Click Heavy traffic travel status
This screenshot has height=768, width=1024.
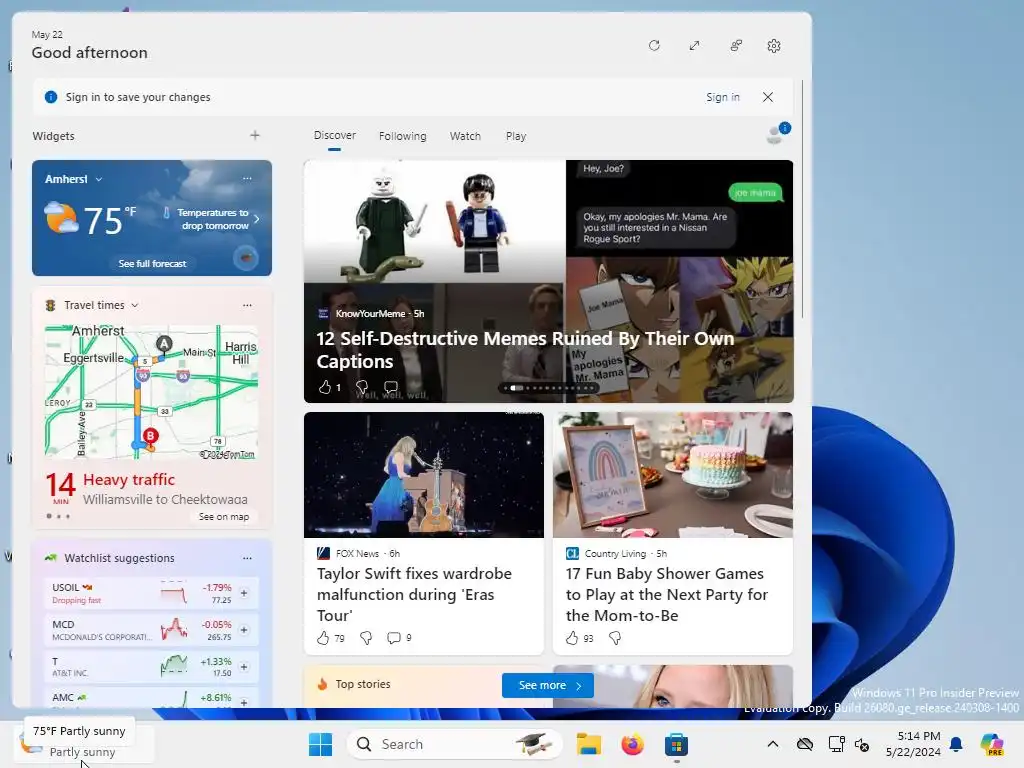[129, 480]
